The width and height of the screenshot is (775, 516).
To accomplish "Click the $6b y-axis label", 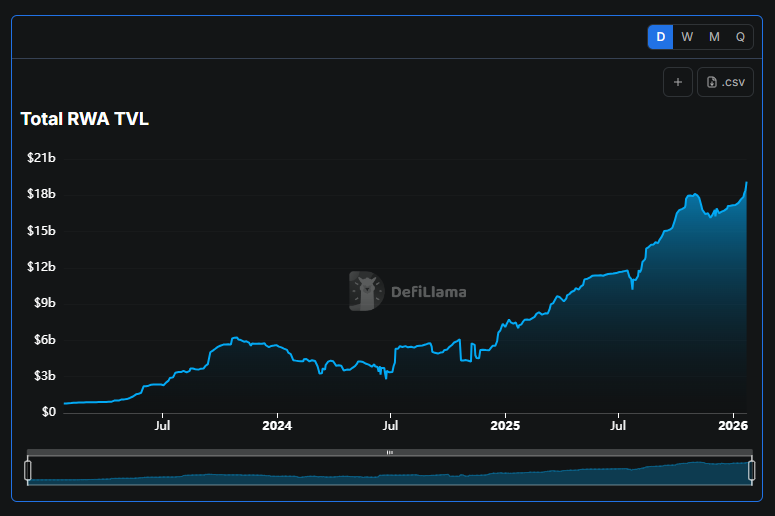I will (x=44, y=340).
